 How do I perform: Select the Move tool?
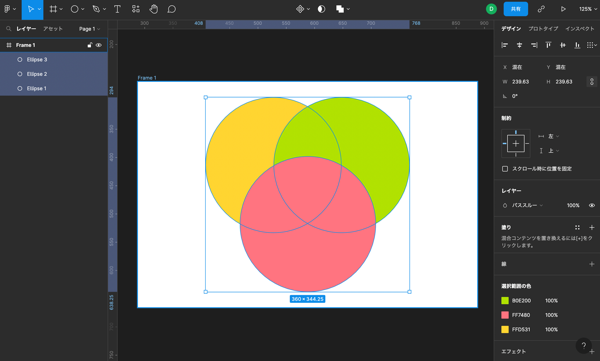click(x=31, y=9)
